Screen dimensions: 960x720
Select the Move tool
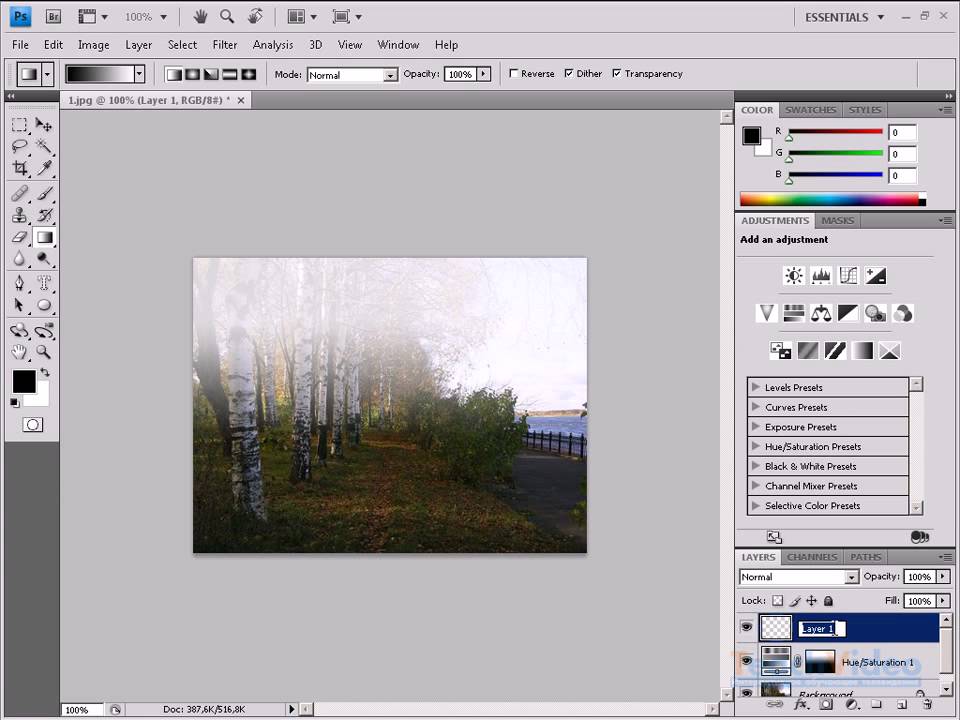click(43, 125)
